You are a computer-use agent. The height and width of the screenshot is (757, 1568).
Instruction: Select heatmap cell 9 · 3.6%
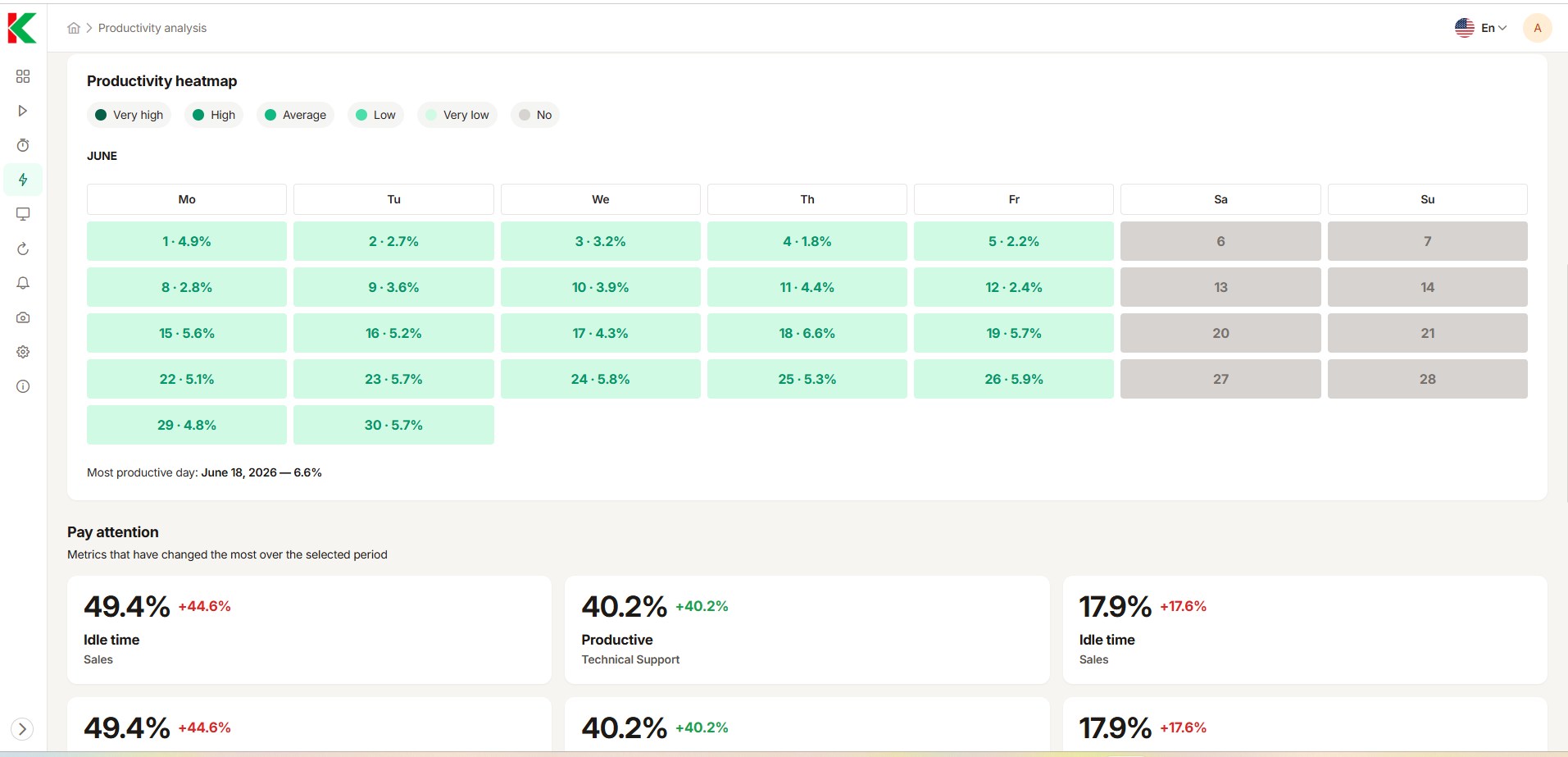[x=393, y=287]
